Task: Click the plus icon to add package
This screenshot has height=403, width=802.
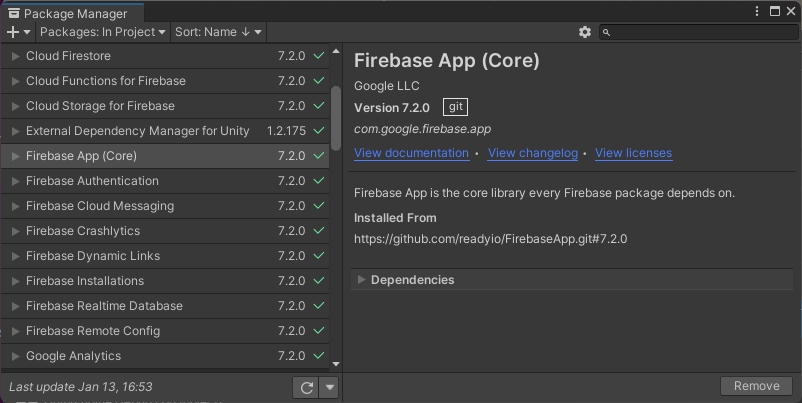Action: 13,32
